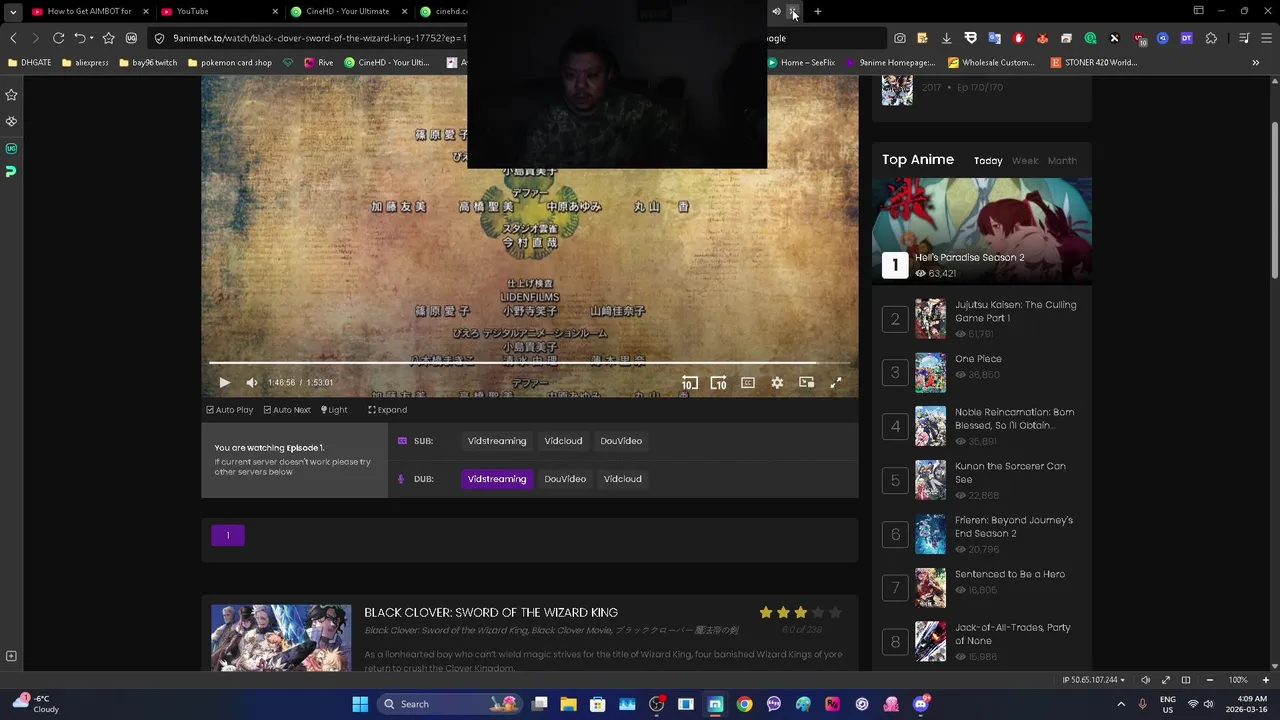Open the Rive bookmark
Viewport: 1280px width, 720px height.
coord(319,63)
